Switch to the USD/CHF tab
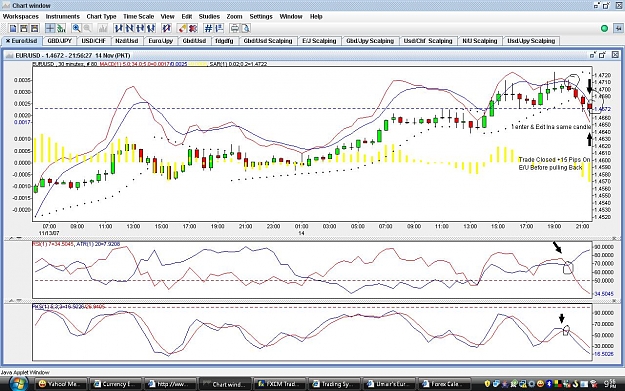Viewport: 625px width, 391px height. [x=93, y=41]
